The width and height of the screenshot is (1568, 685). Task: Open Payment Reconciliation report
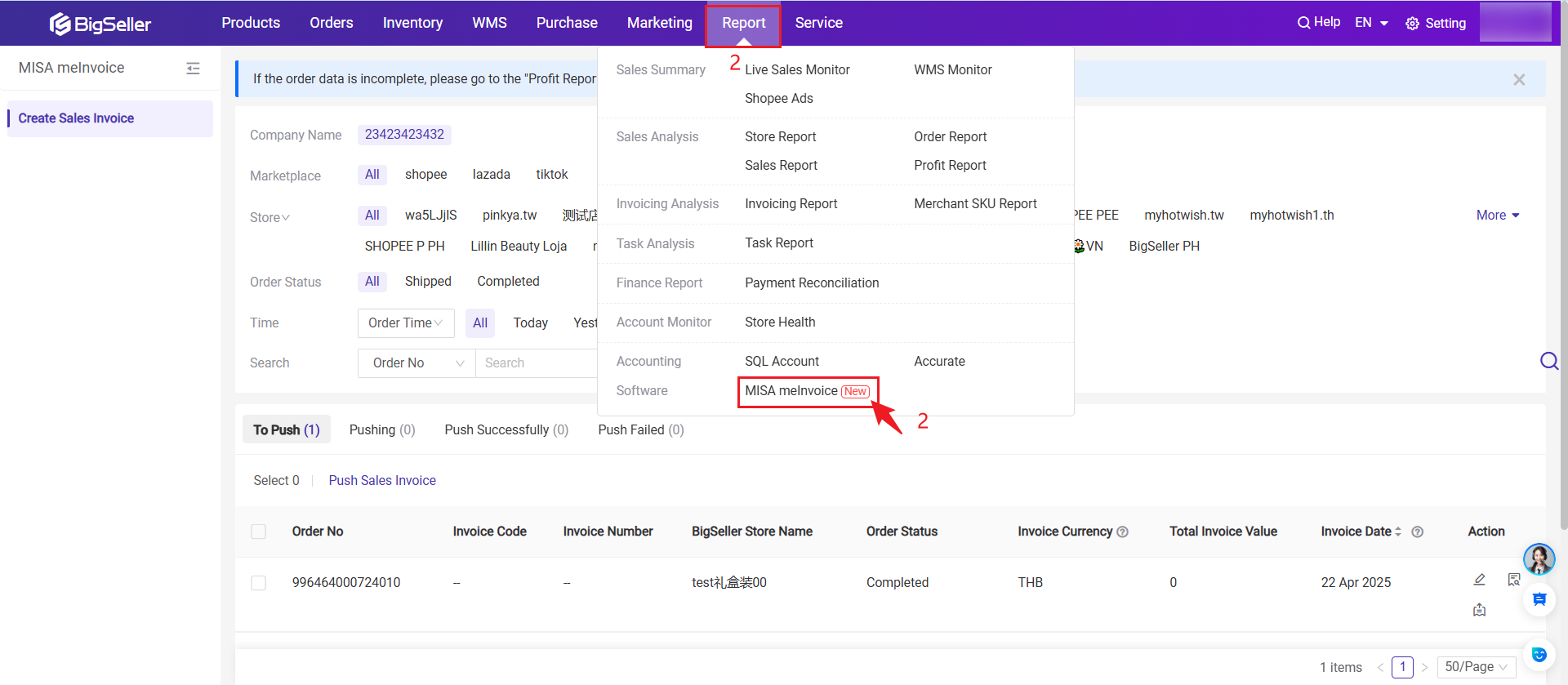click(812, 283)
